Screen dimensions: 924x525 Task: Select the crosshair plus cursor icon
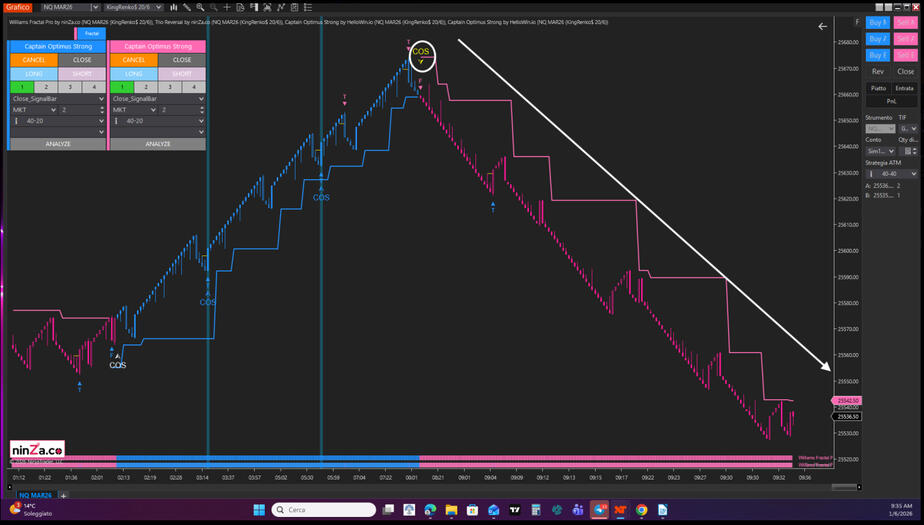[227, 7]
